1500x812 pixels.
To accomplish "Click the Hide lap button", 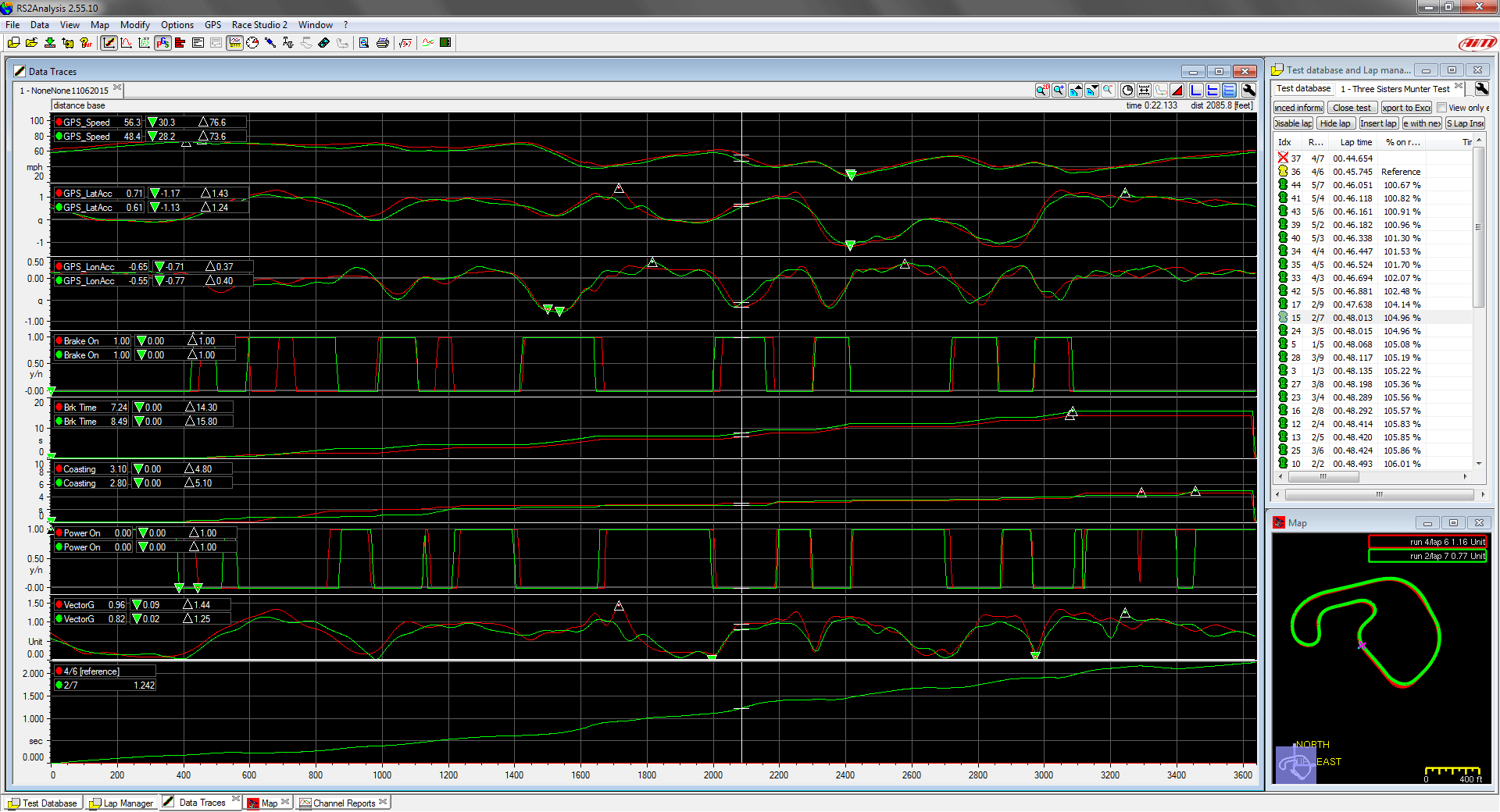I will [x=1335, y=123].
